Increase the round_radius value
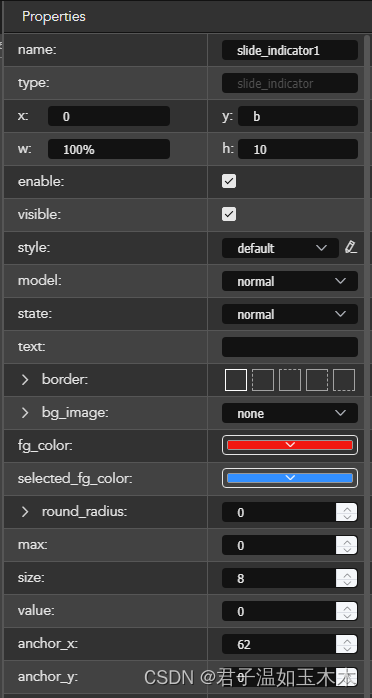Image resolution: width=372 pixels, height=698 pixels. tap(347, 507)
